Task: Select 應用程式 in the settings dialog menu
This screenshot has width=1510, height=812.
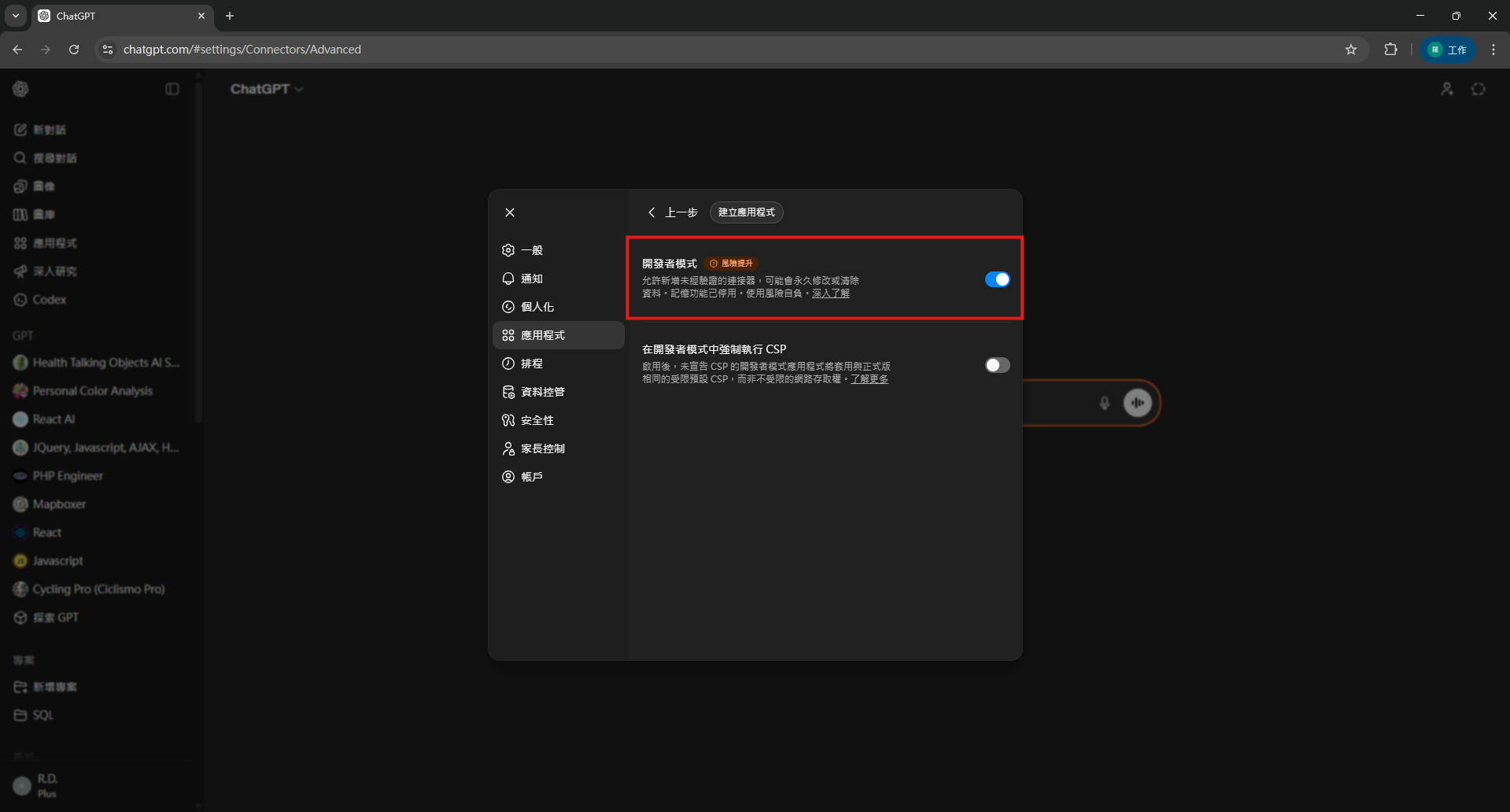Action: (559, 335)
